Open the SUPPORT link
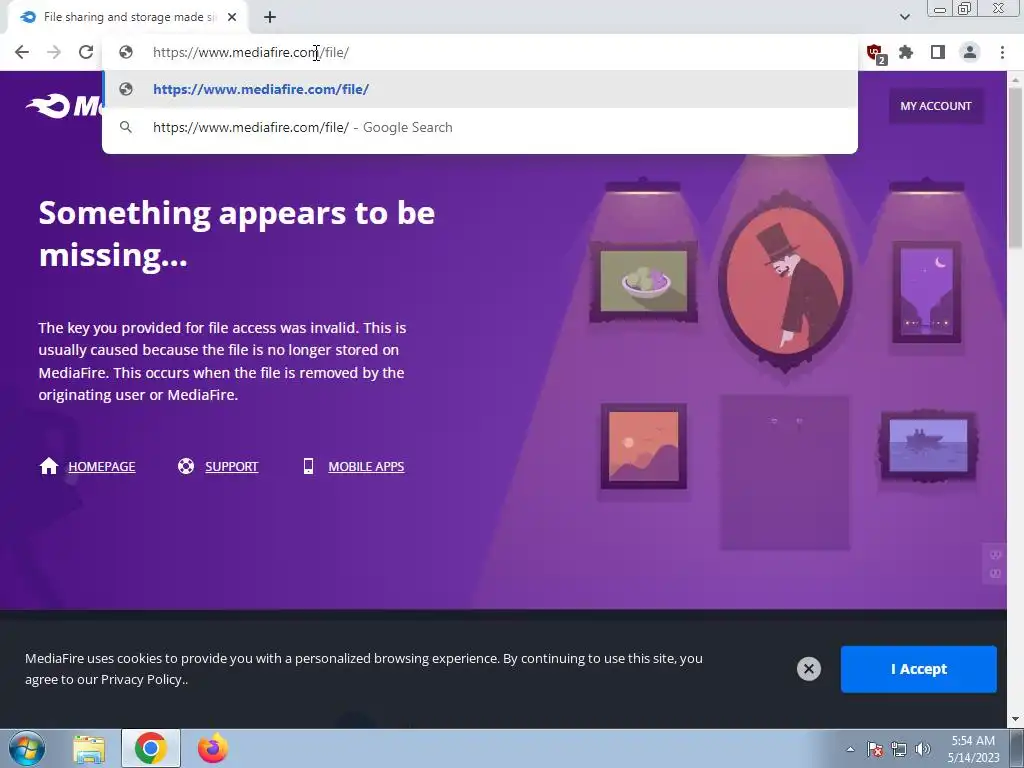Image resolution: width=1024 pixels, height=768 pixels. pyautogui.click(x=232, y=467)
